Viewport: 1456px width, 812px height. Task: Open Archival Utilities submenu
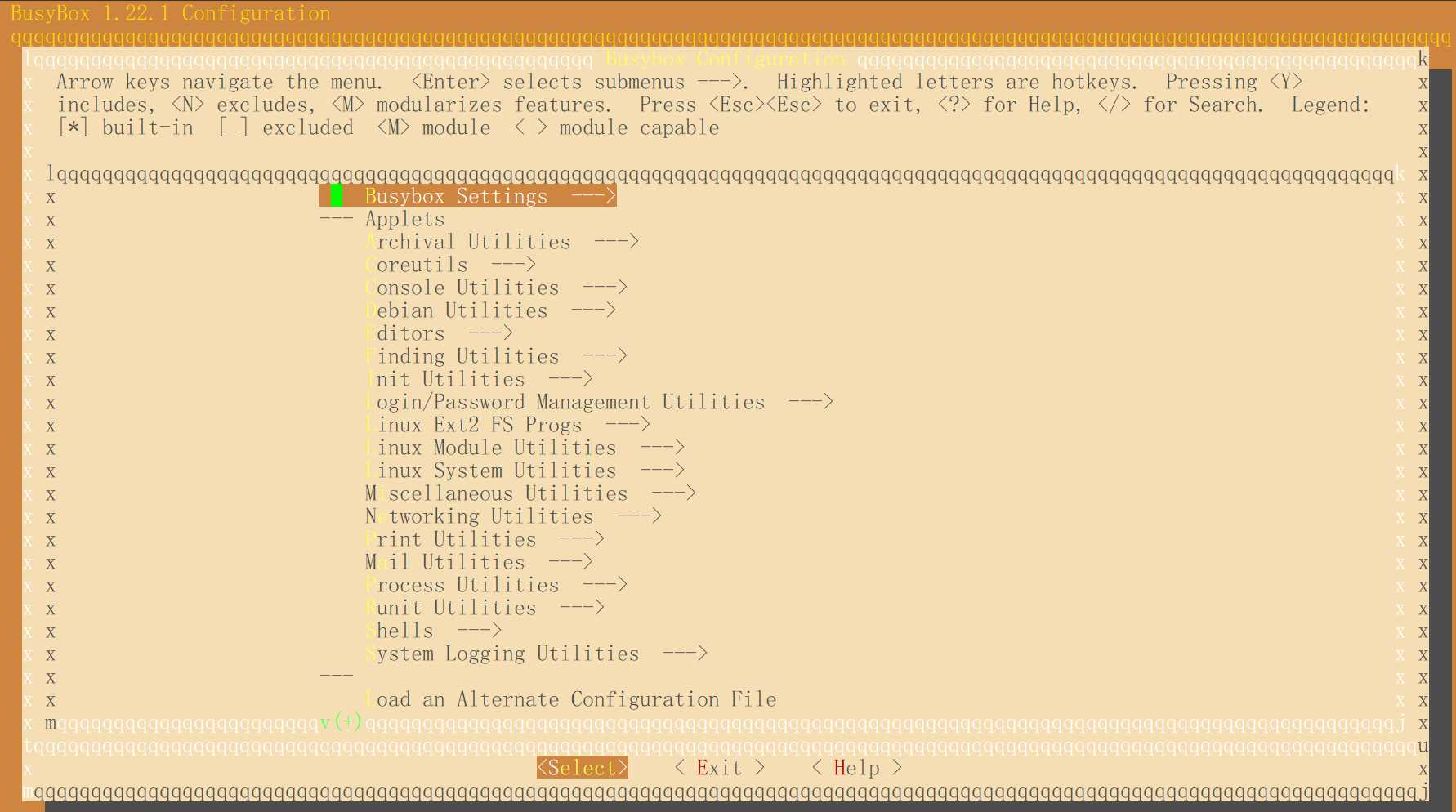502,242
